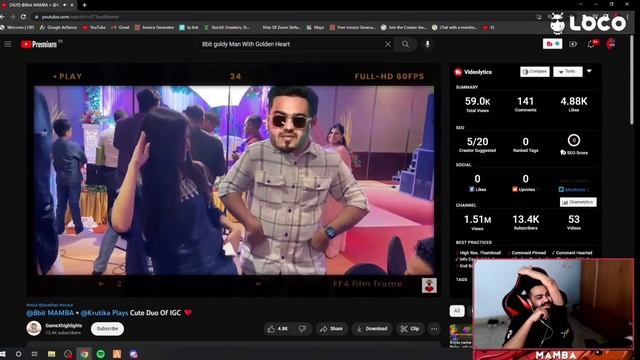Open the Gmail bookmark

[120, 27]
